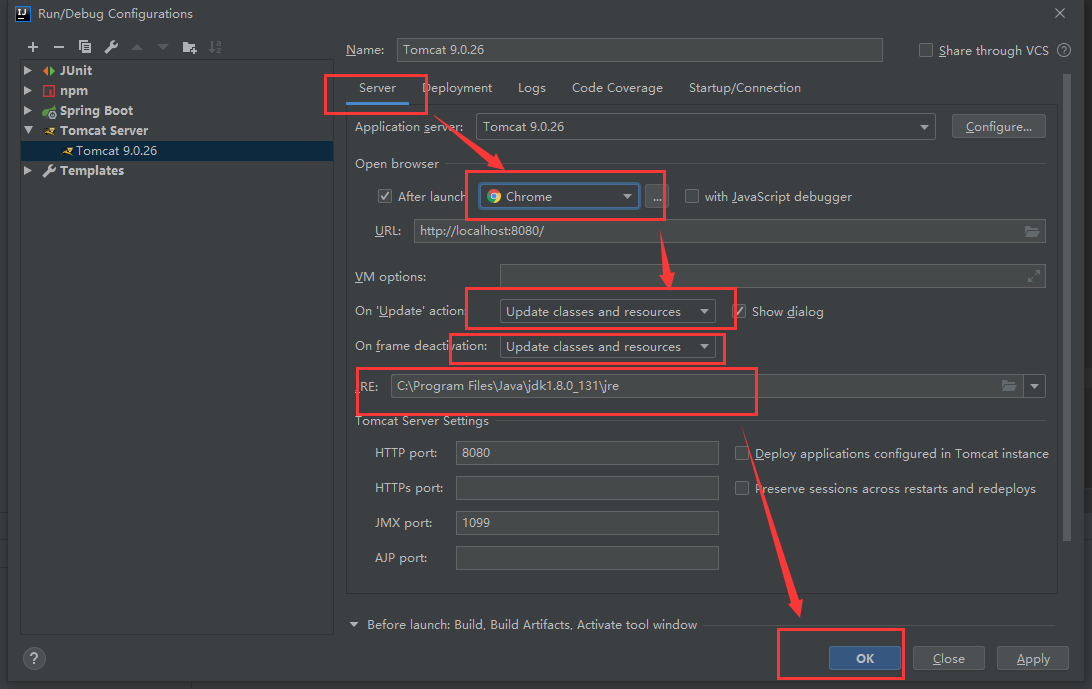
Task: Toggle Show dialog checkbox
Action: tap(740, 311)
